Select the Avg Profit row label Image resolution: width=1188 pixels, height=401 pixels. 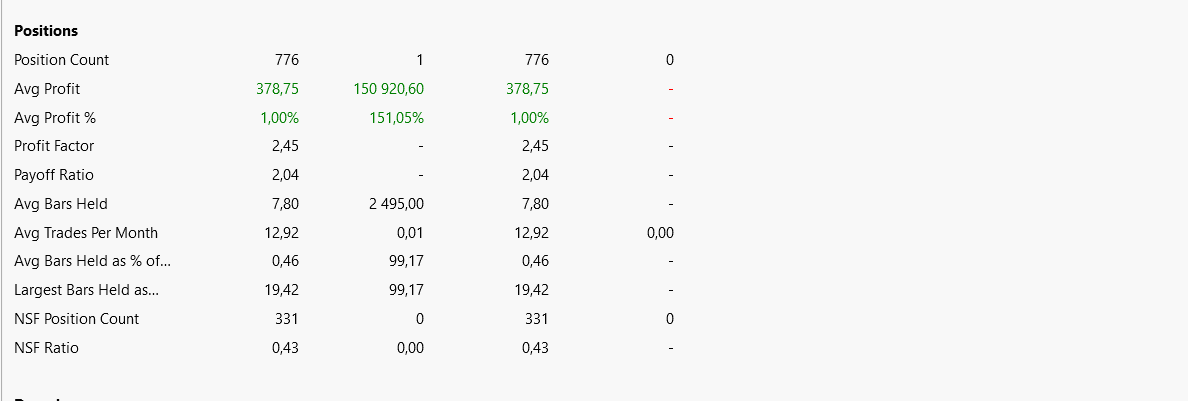pyautogui.click(x=42, y=89)
